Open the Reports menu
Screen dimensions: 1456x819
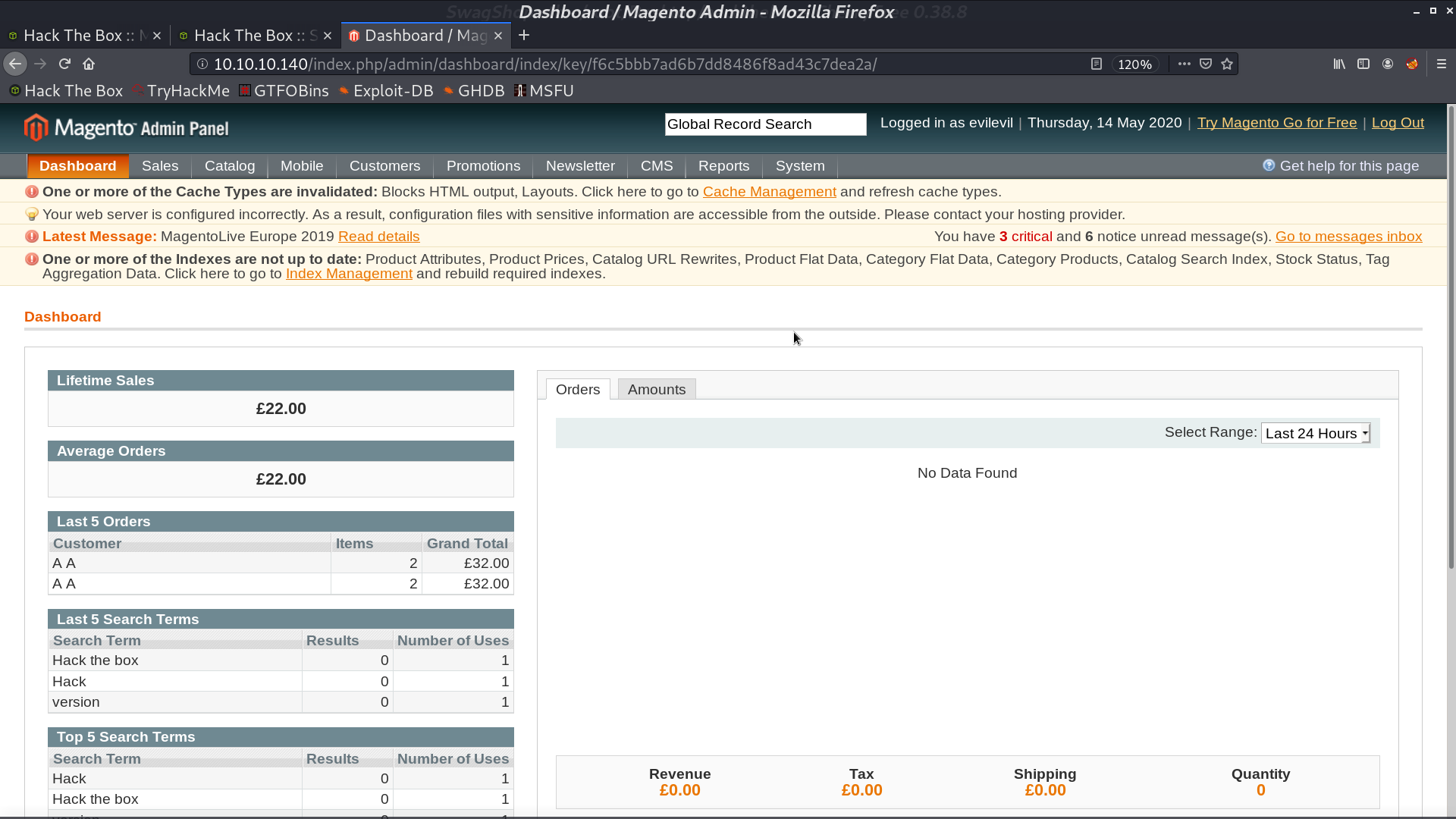tap(723, 166)
